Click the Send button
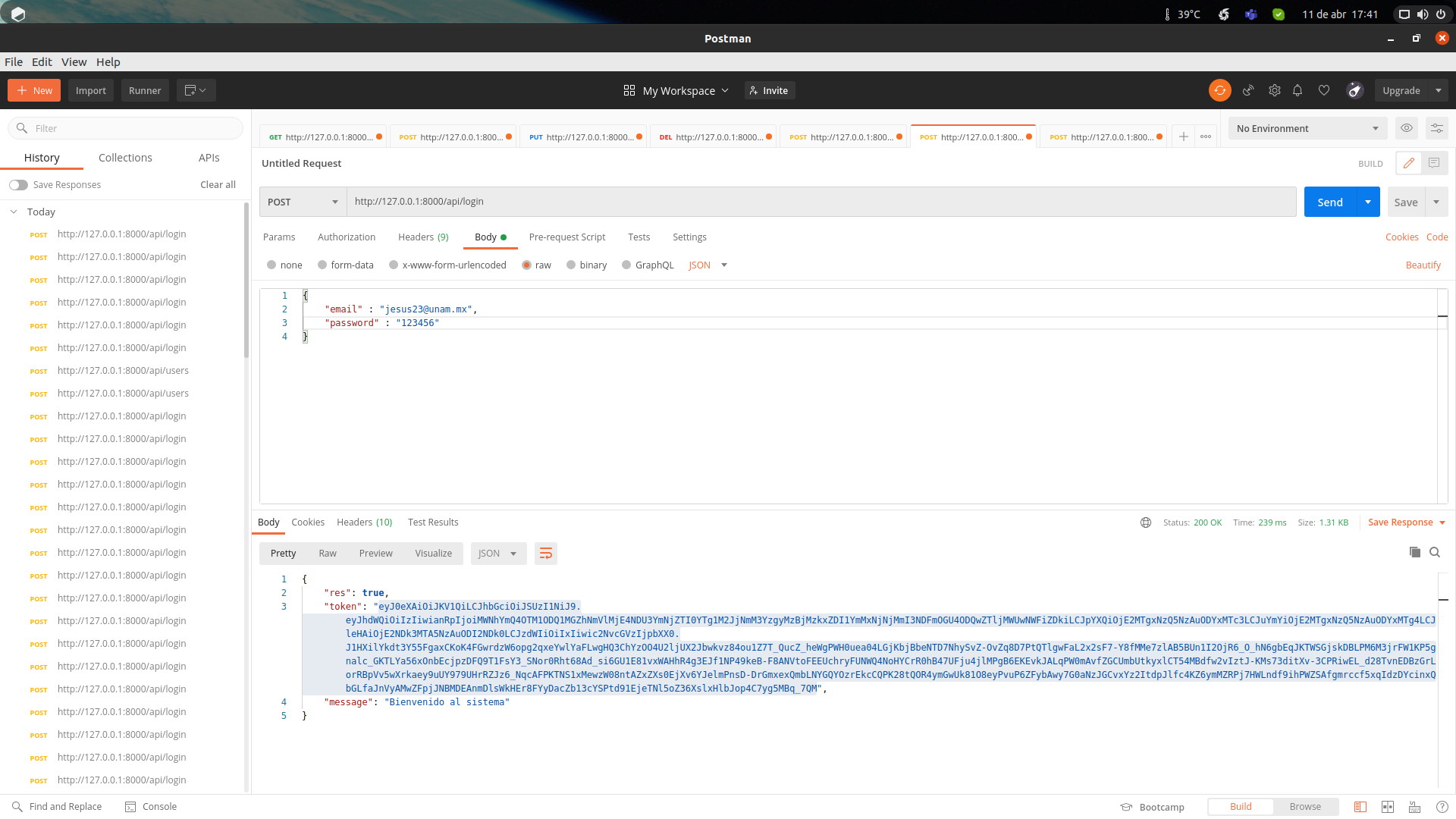The height and width of the screenshot is (819, 1456). coord(1329,202)
